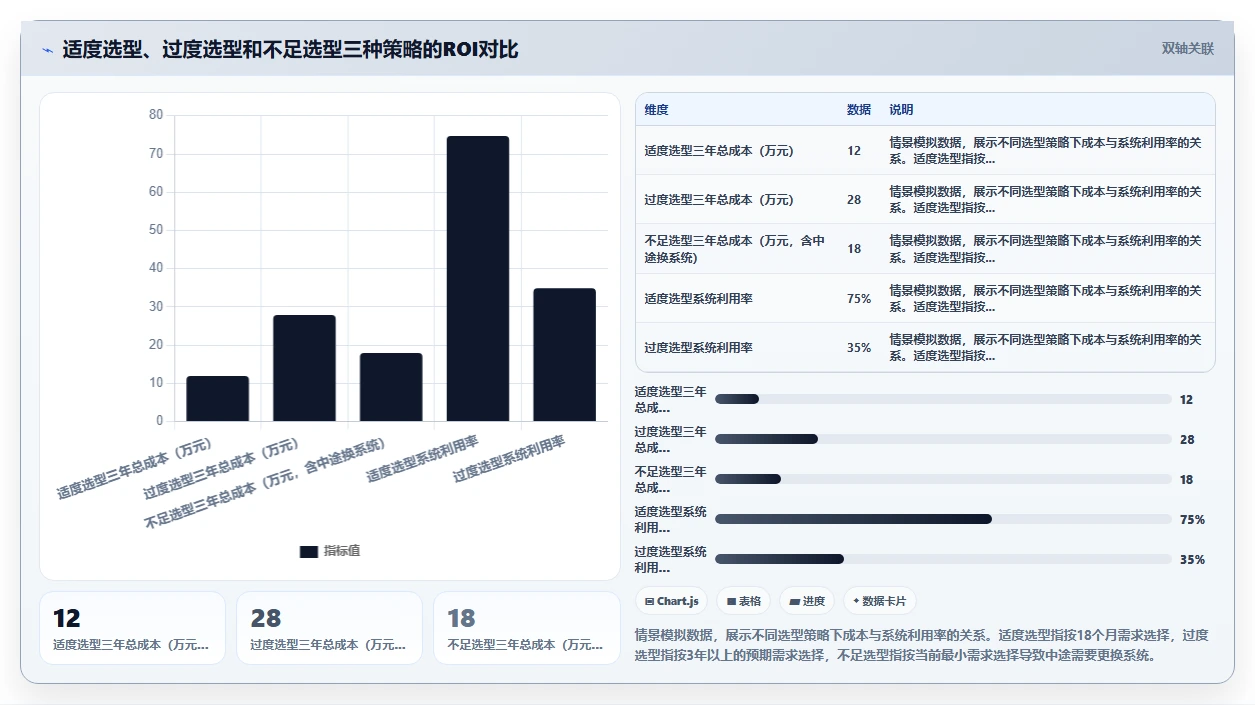Select the 双轴关联 label in header

(1188, 48)
